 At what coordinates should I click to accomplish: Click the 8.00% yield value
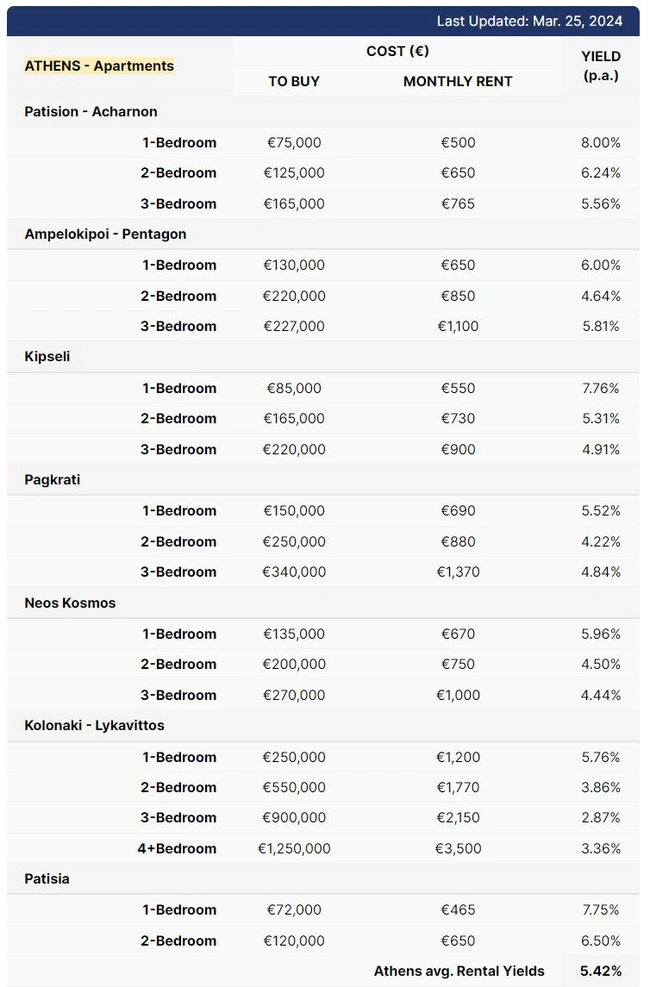click(600, 142)
